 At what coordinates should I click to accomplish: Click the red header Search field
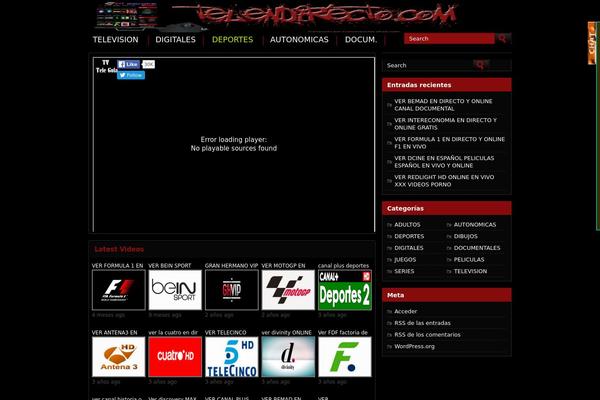tap(449, 38)
